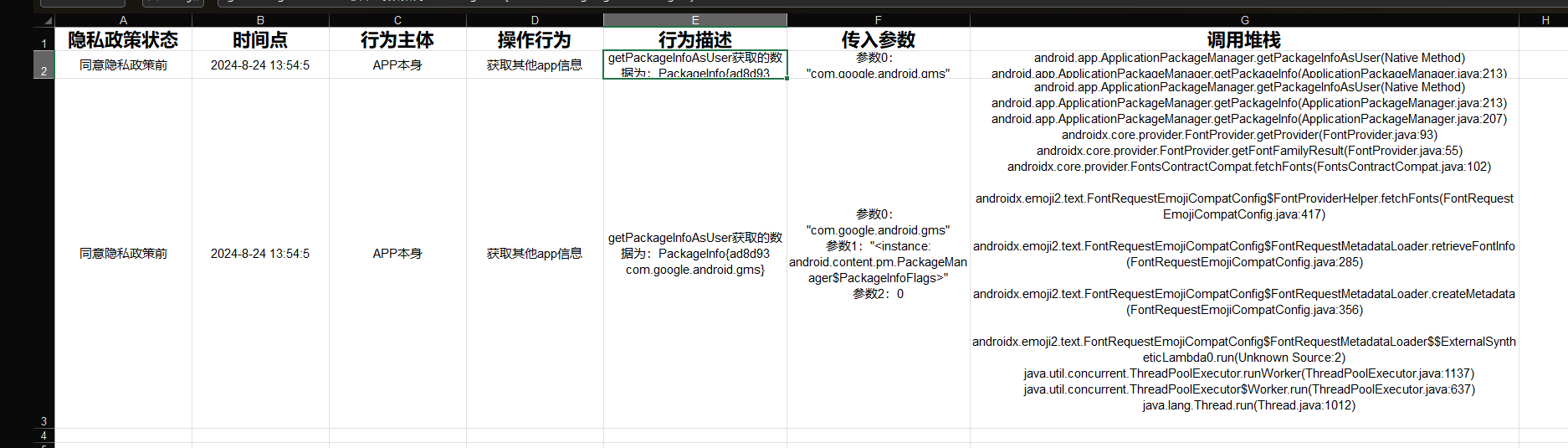Click the 操作行为 header cell

point(535,39)
